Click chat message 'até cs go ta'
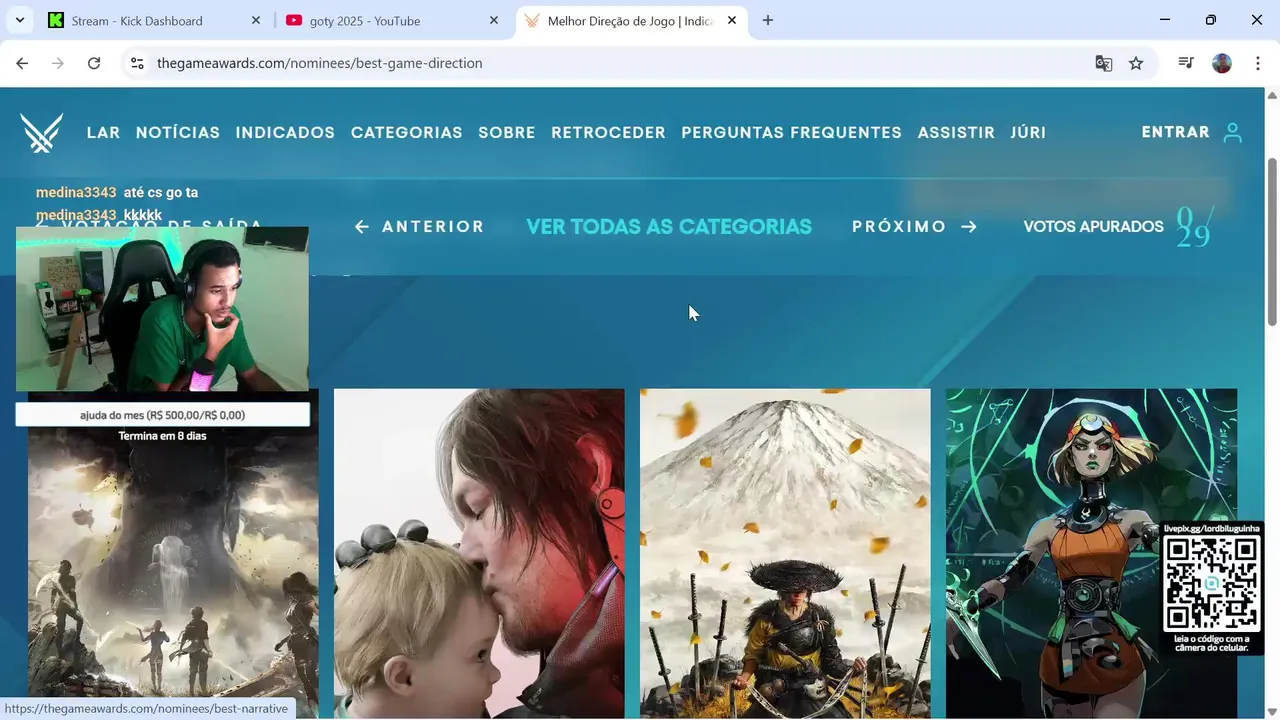This screenshot has width=1280, height=720. [x=161, y=192]
